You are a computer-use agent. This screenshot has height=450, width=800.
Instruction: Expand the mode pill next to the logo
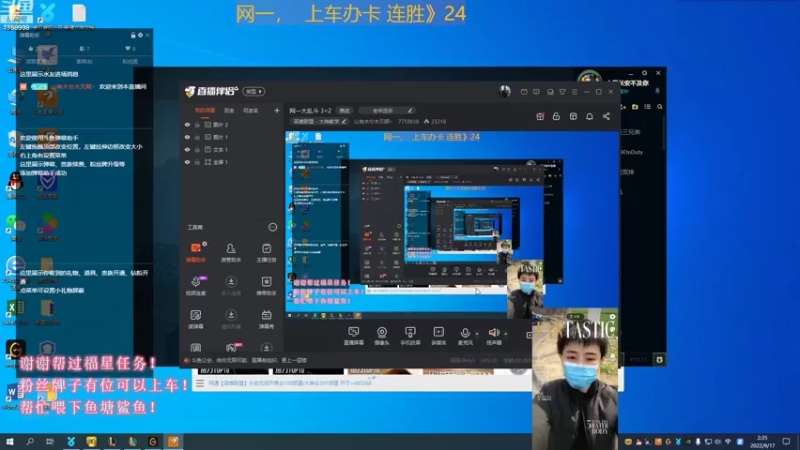(254, 91)
